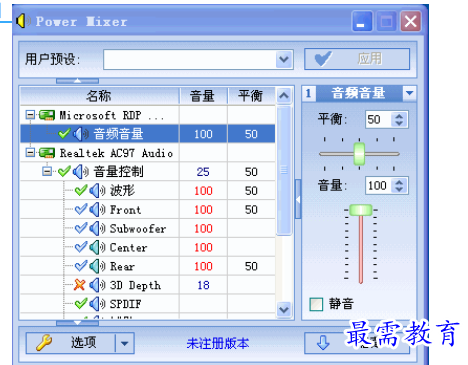Collapse the bottom panel handle below list
The height and width of the screenshot is (365, 468).
click(x=77, y=323)
